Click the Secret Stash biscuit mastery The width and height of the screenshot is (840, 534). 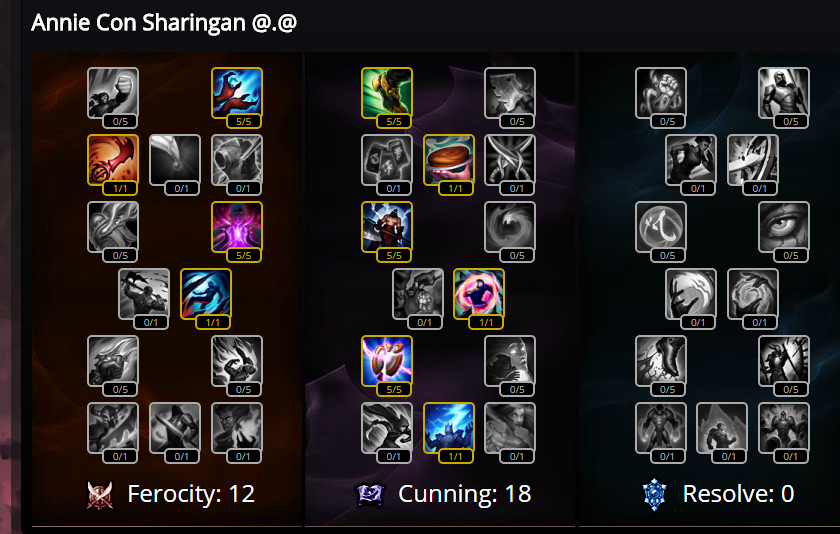pos(449,160)
